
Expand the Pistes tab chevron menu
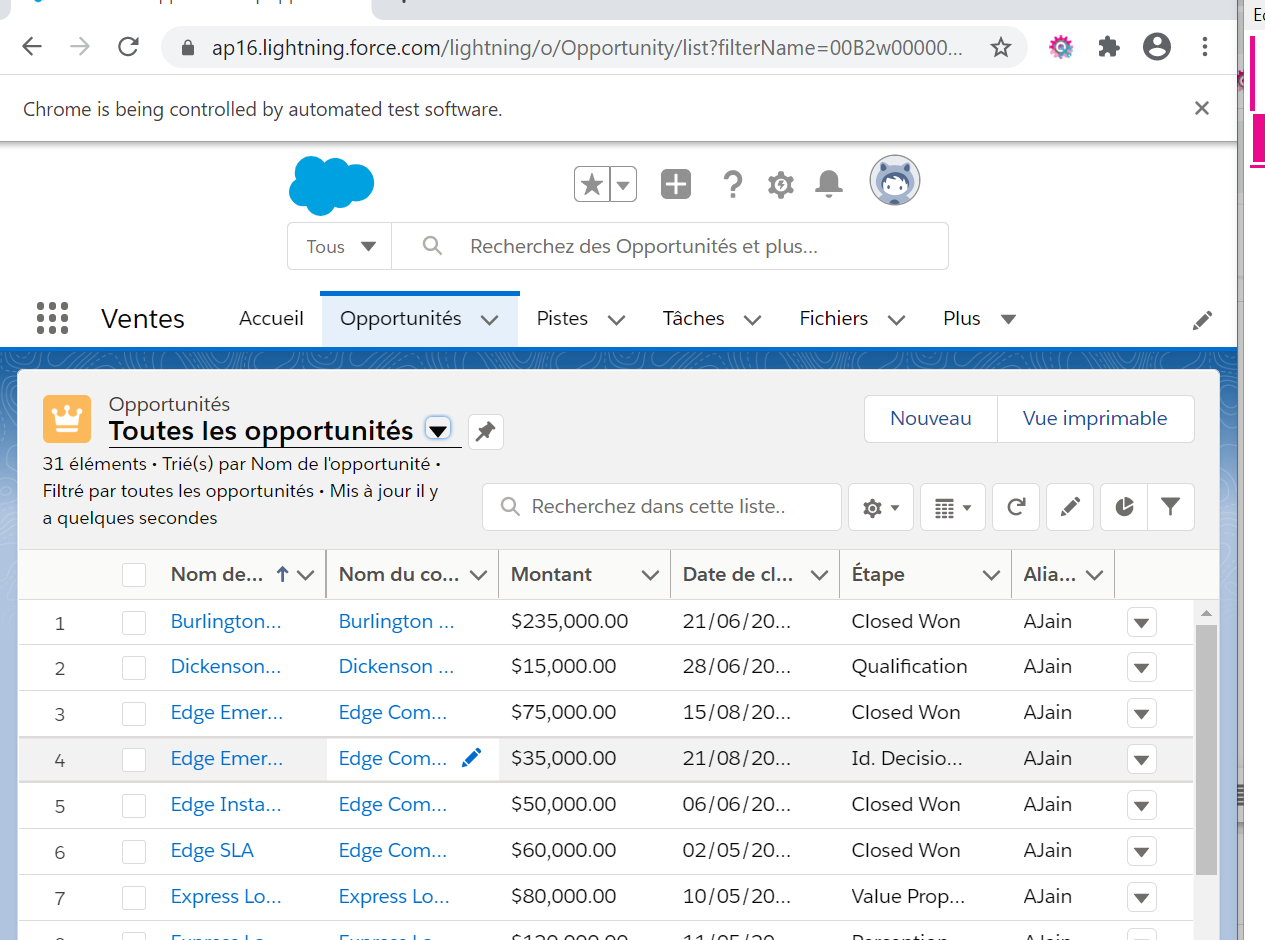point(616,319)
